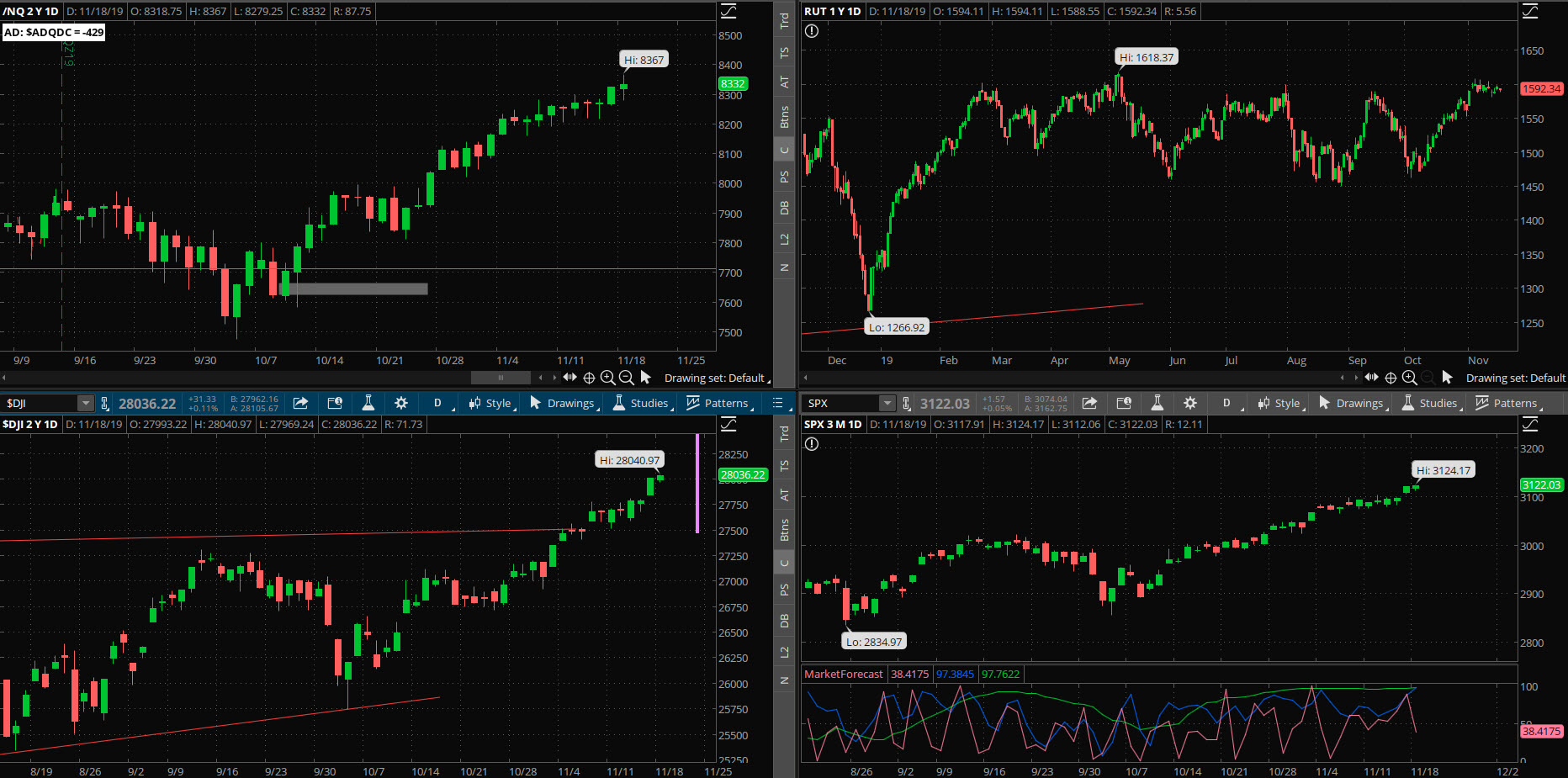
Task: Open Drawing set: Default under /NQ chart
Action: 717,378
